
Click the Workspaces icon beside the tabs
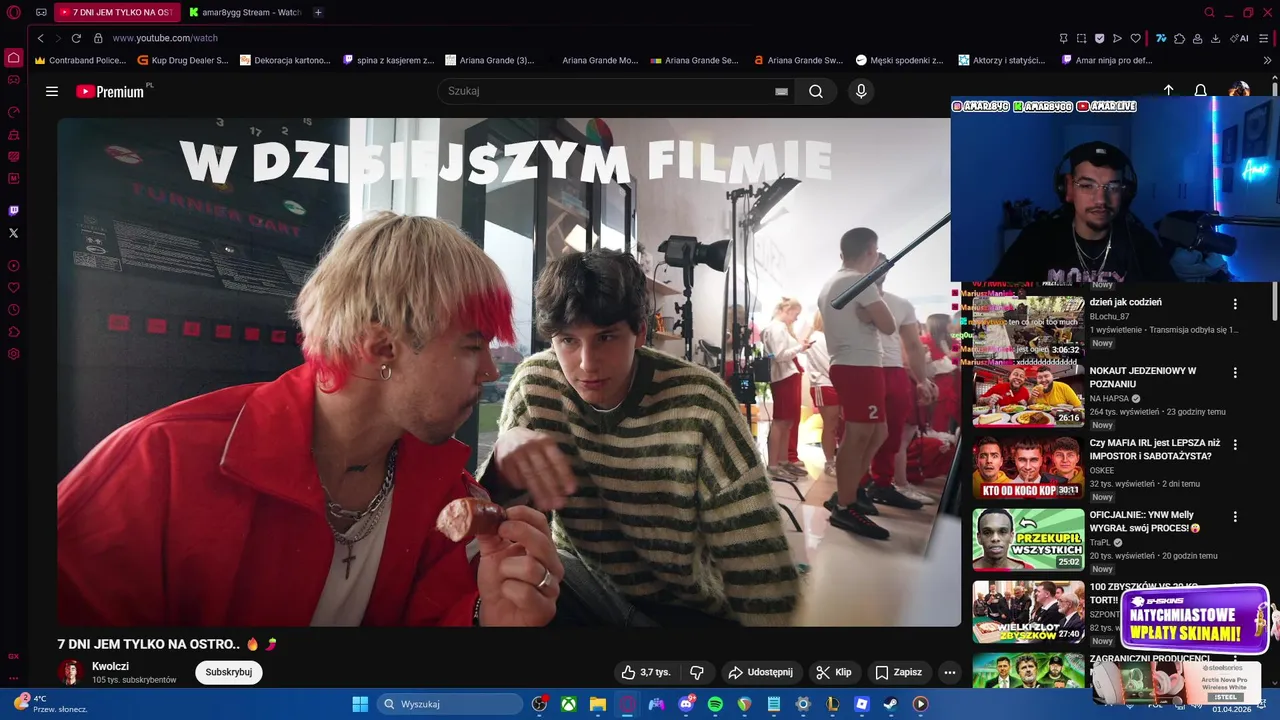(x=41, y=12)
